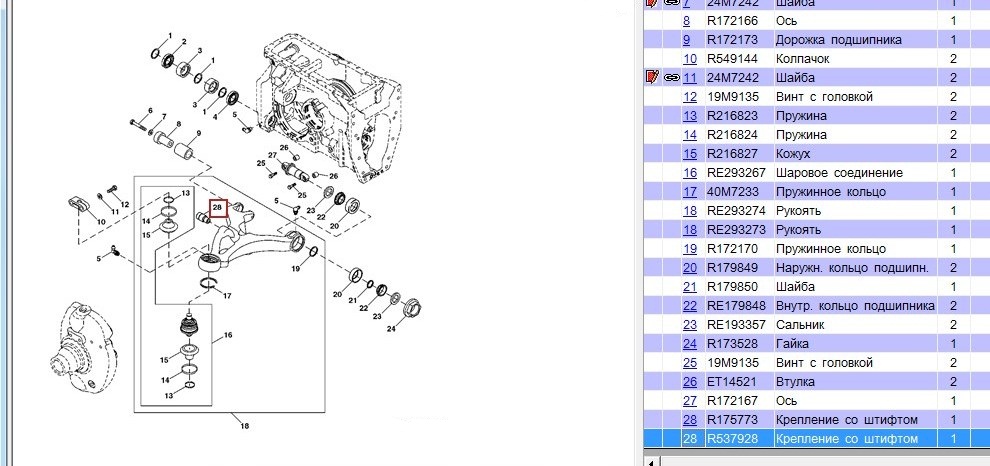Click callout number 16 in the diagram

point(226,335)
